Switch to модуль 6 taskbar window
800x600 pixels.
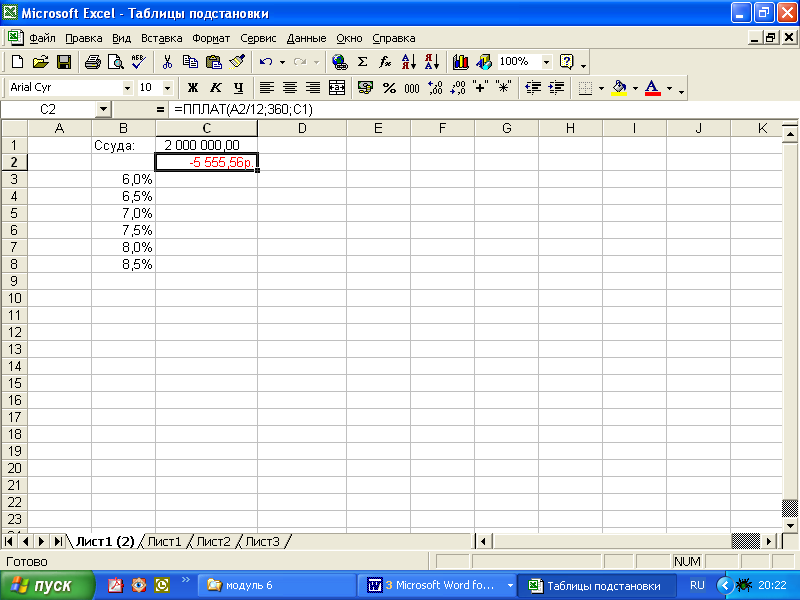(x=276, y=585)
